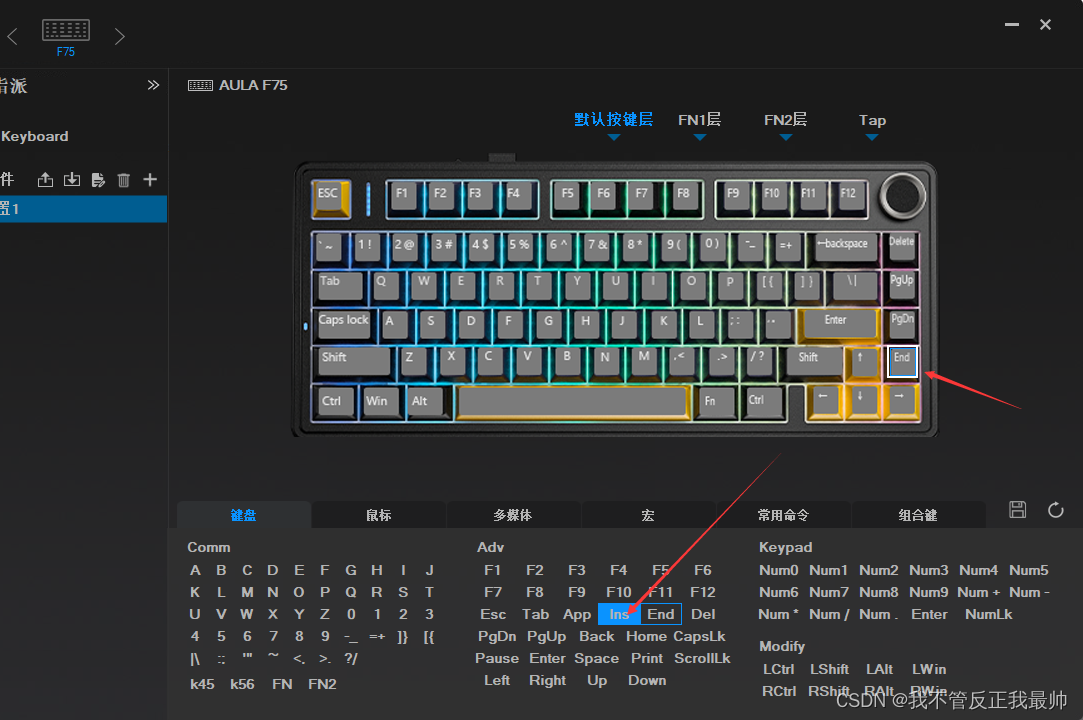Viewport: 1083px width, 720px height.
Task: Switch to the FN2层 layer
Action: coord(785,120)
